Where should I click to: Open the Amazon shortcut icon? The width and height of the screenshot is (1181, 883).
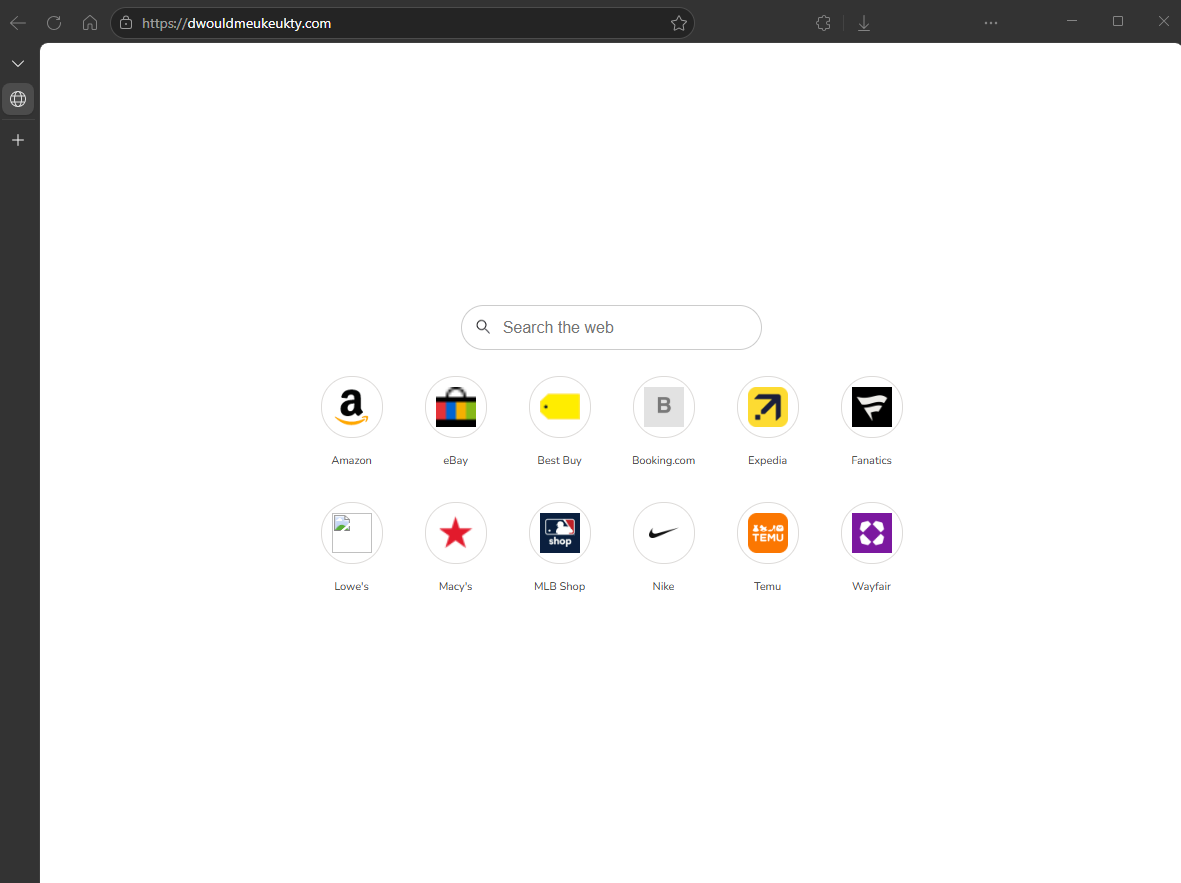click(x=352, y=407)
